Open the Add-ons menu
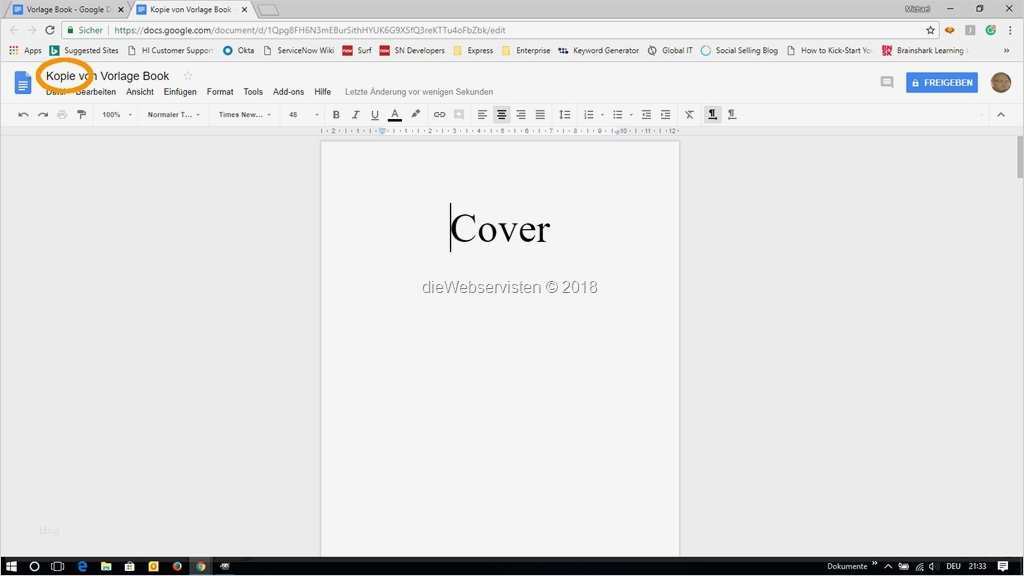 click(289, 92)
